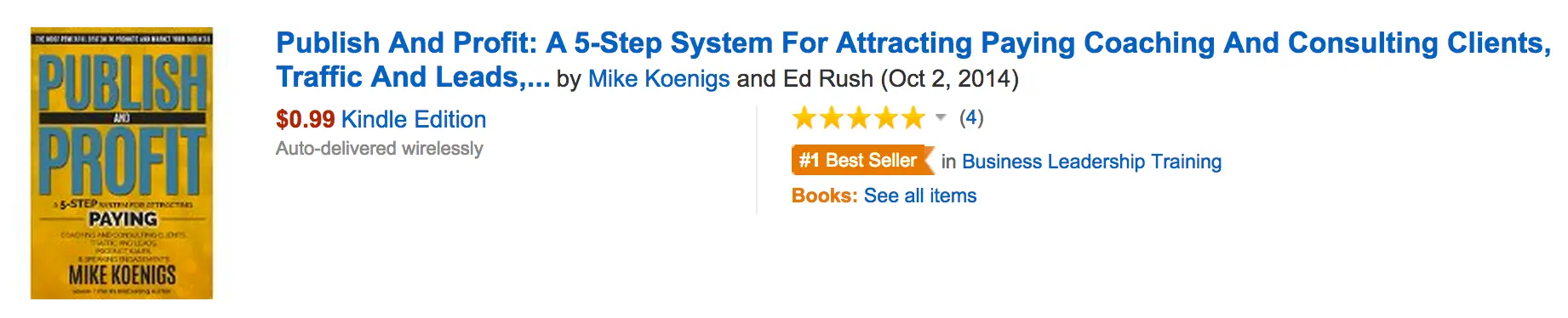Click the #1 Best Seller badge
The image size is (1568, 318).
coord(863,161)
